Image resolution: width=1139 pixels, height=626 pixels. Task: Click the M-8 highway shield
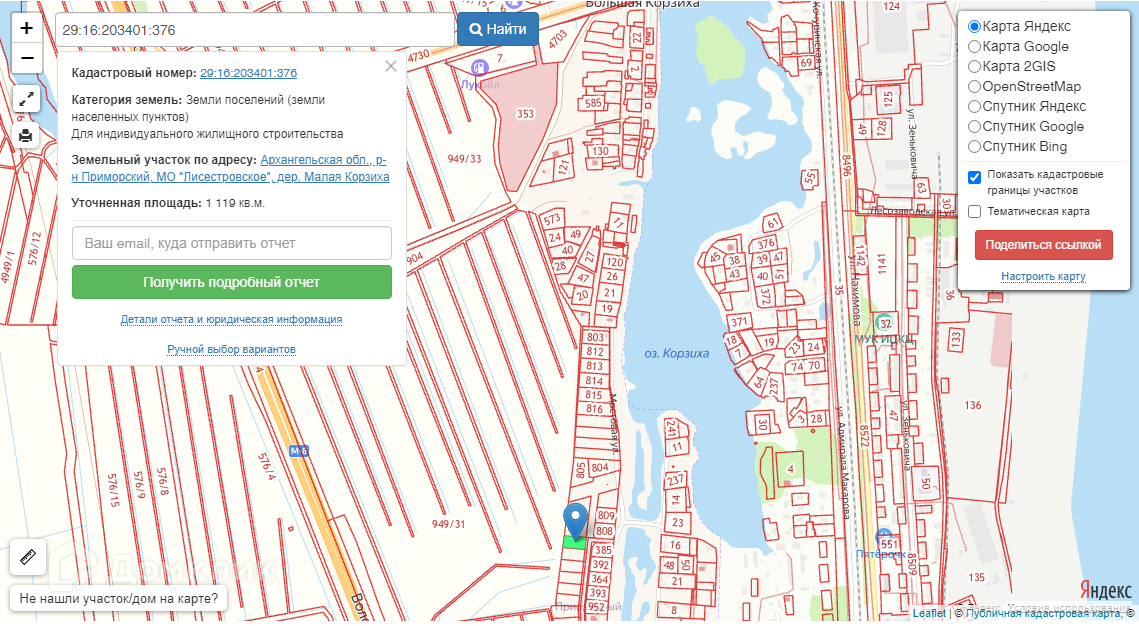pos(299,451)
